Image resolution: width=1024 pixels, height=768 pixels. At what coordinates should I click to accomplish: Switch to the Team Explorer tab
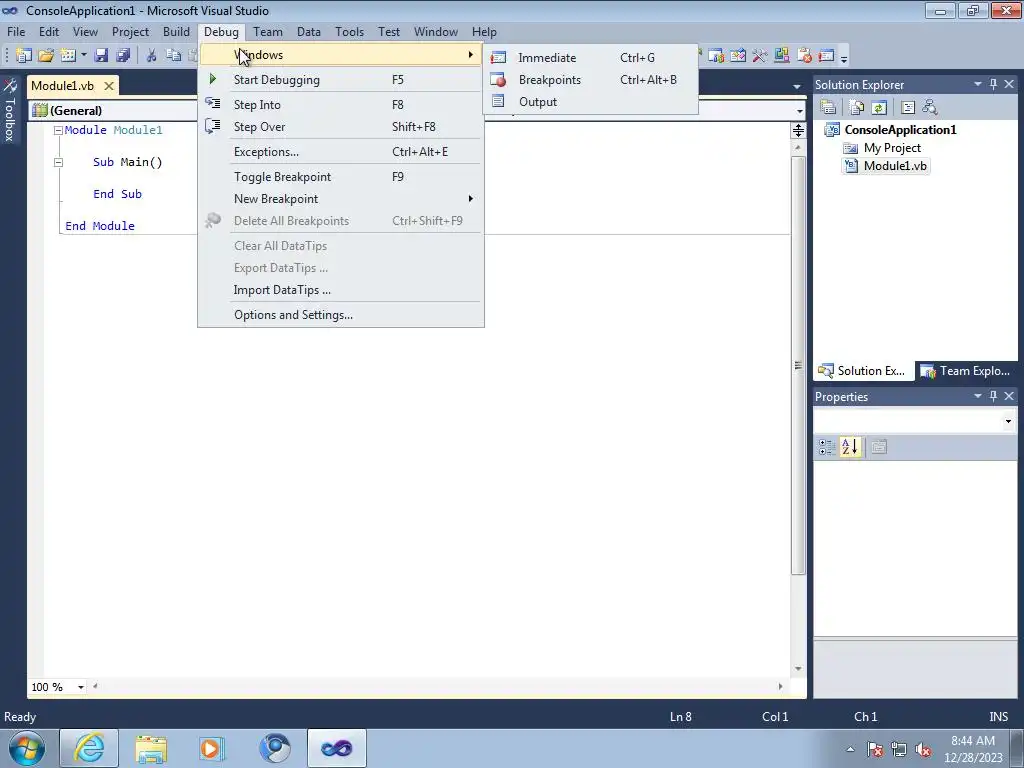(965, 371)
